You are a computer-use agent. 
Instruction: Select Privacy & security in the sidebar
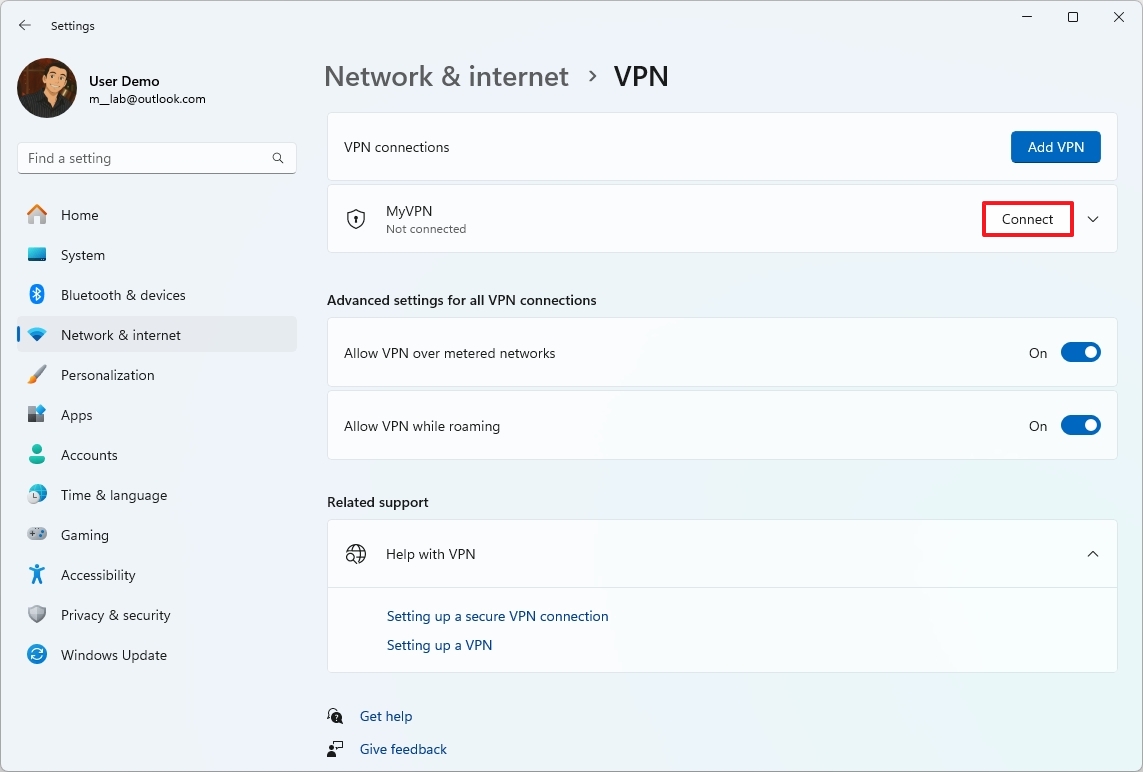point(116,614)
